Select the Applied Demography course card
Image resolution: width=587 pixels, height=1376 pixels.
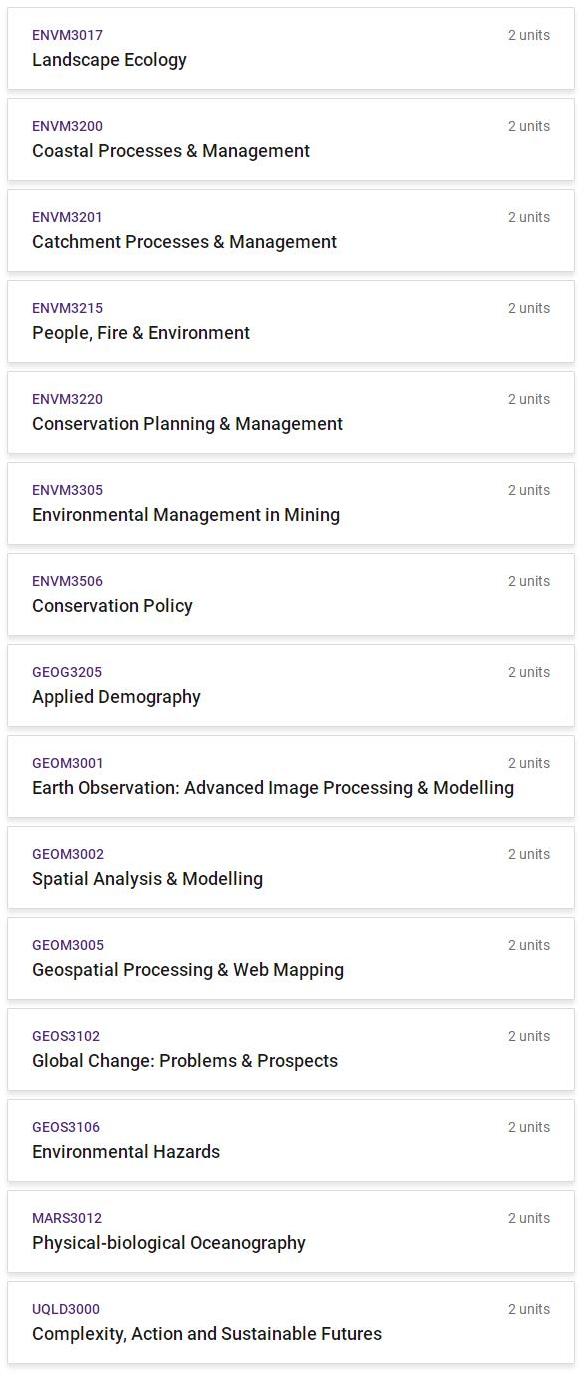(291, 686)
